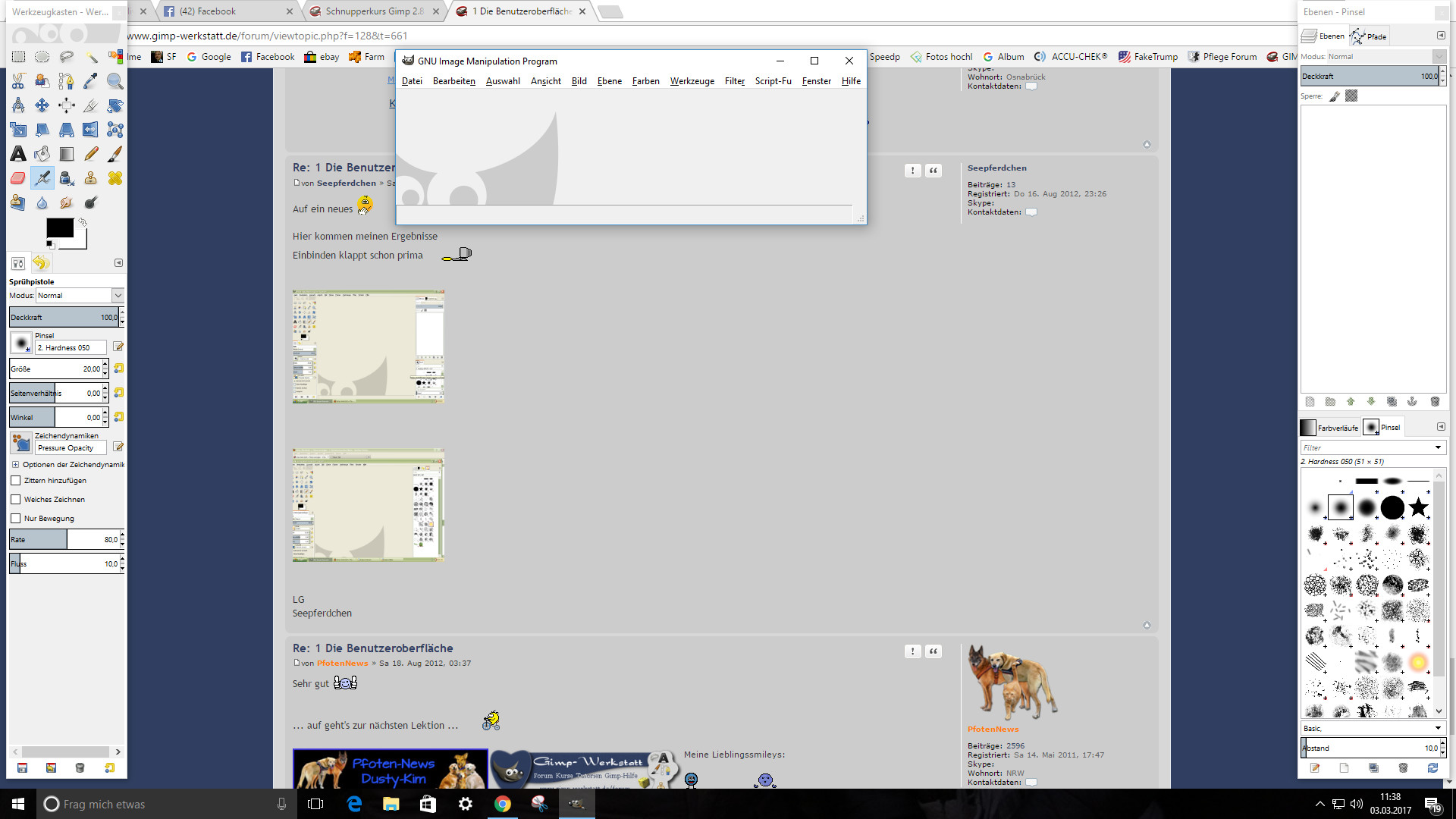Viewport: 1456px width, 819px height.
Task: Open the Filter menu in GIMP
Action: click(734, 81)
